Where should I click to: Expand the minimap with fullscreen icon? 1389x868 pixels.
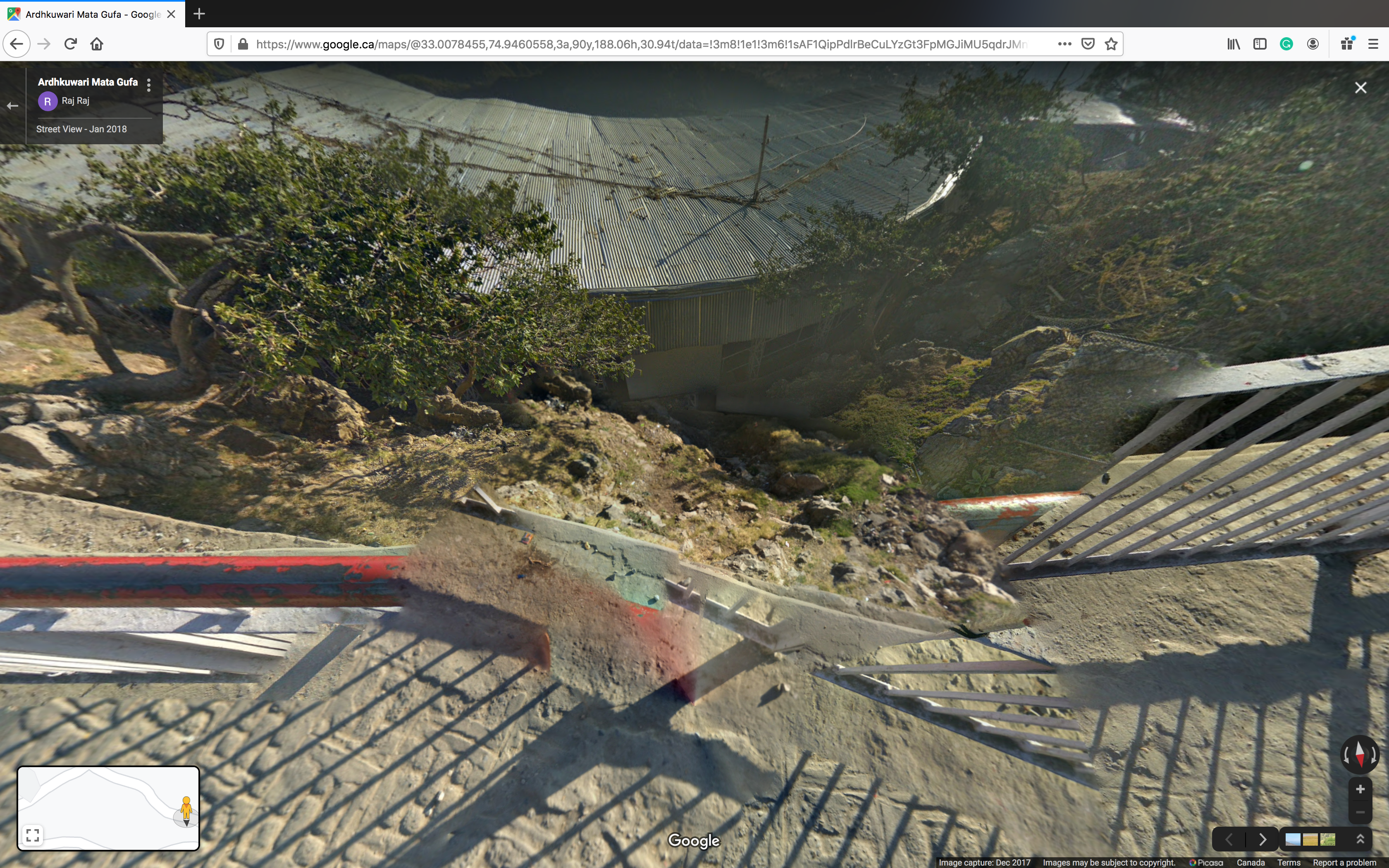click(33, 835)
